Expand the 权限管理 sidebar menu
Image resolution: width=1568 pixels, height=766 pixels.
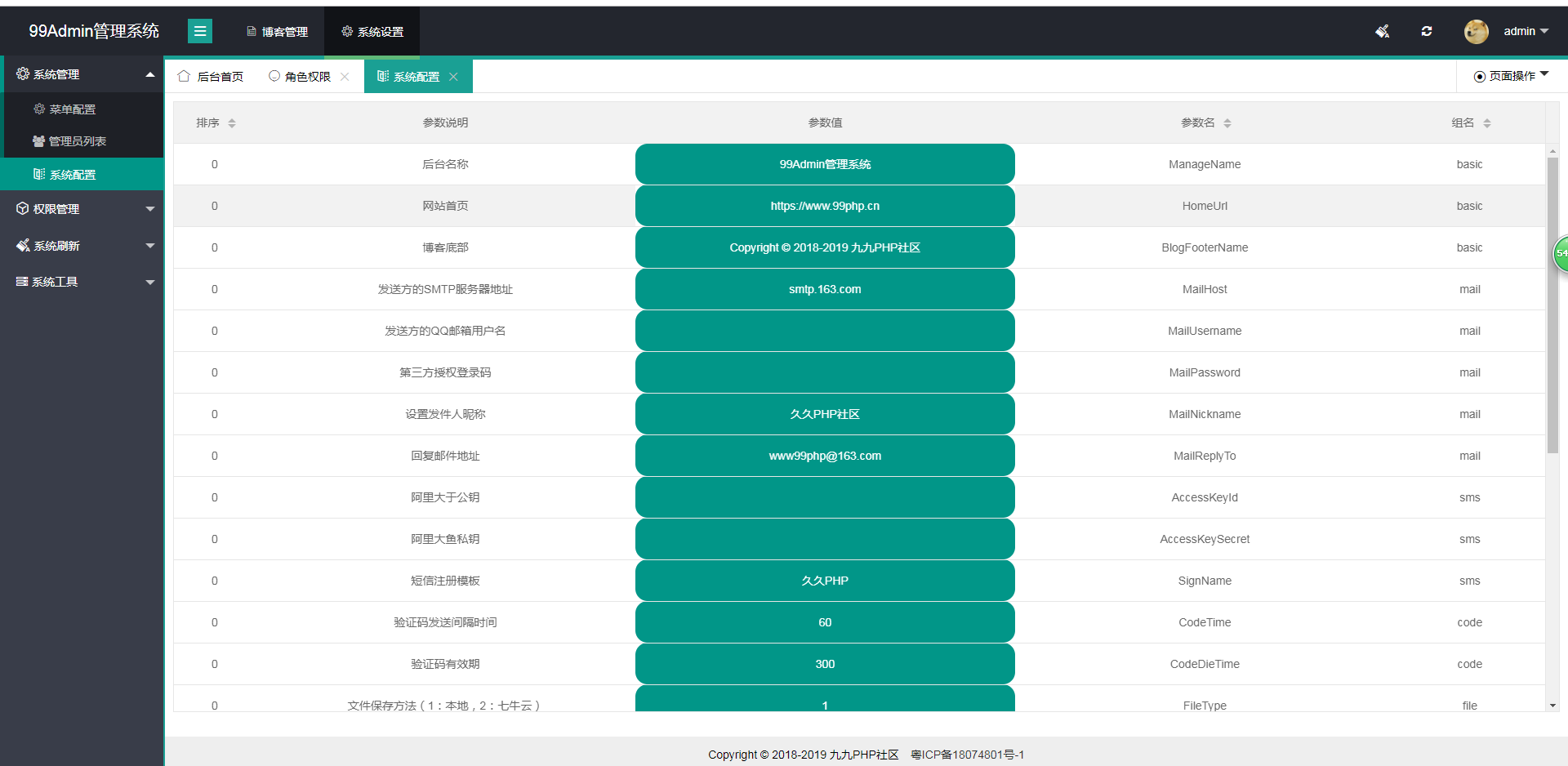(x=82, y=209)
